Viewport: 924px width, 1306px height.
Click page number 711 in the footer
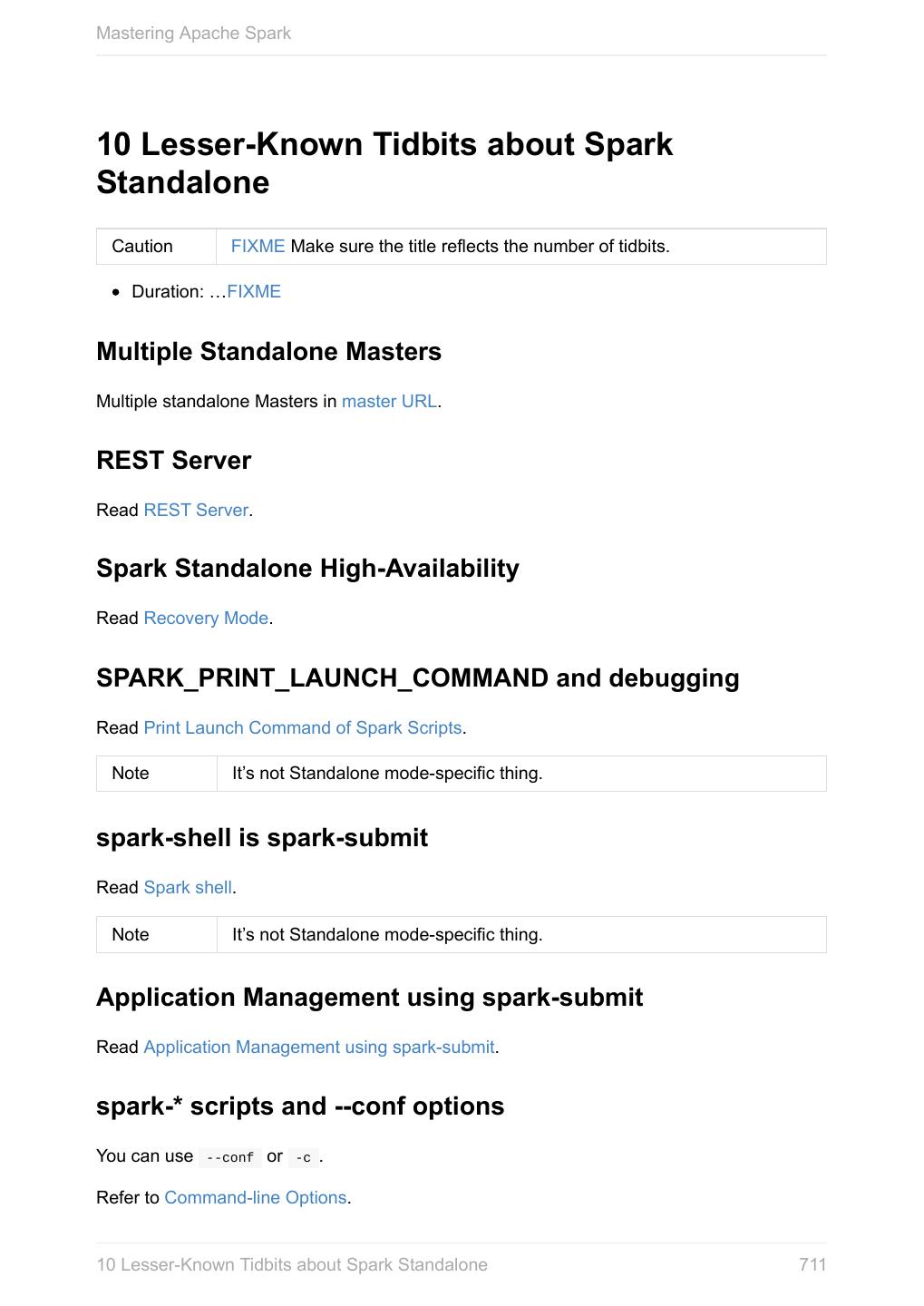812,1265
